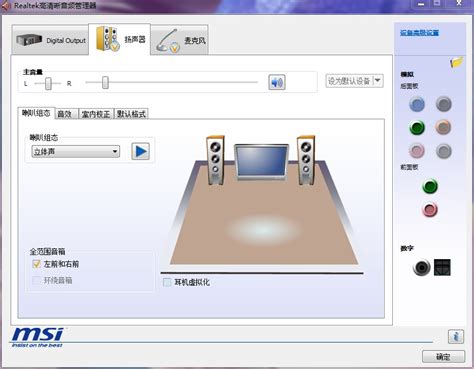Click the 确定 OK button
Screen dimensions: 474x369
443,357
